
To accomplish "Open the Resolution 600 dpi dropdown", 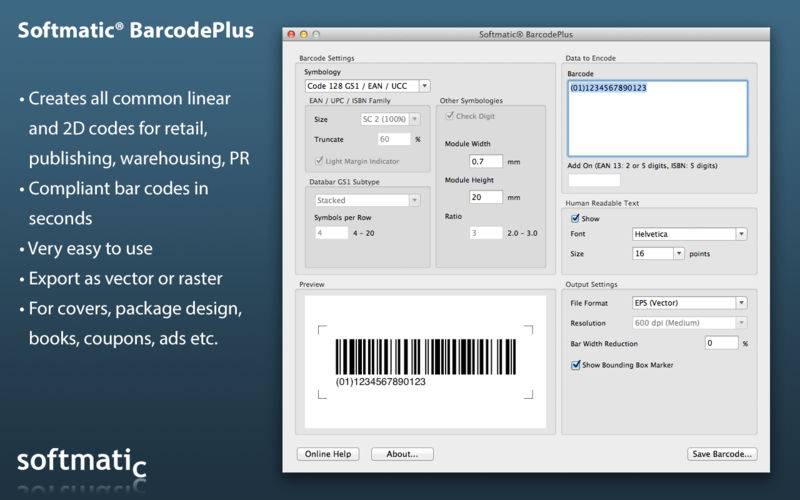I will pyautogui.click(x=689, y=322).
